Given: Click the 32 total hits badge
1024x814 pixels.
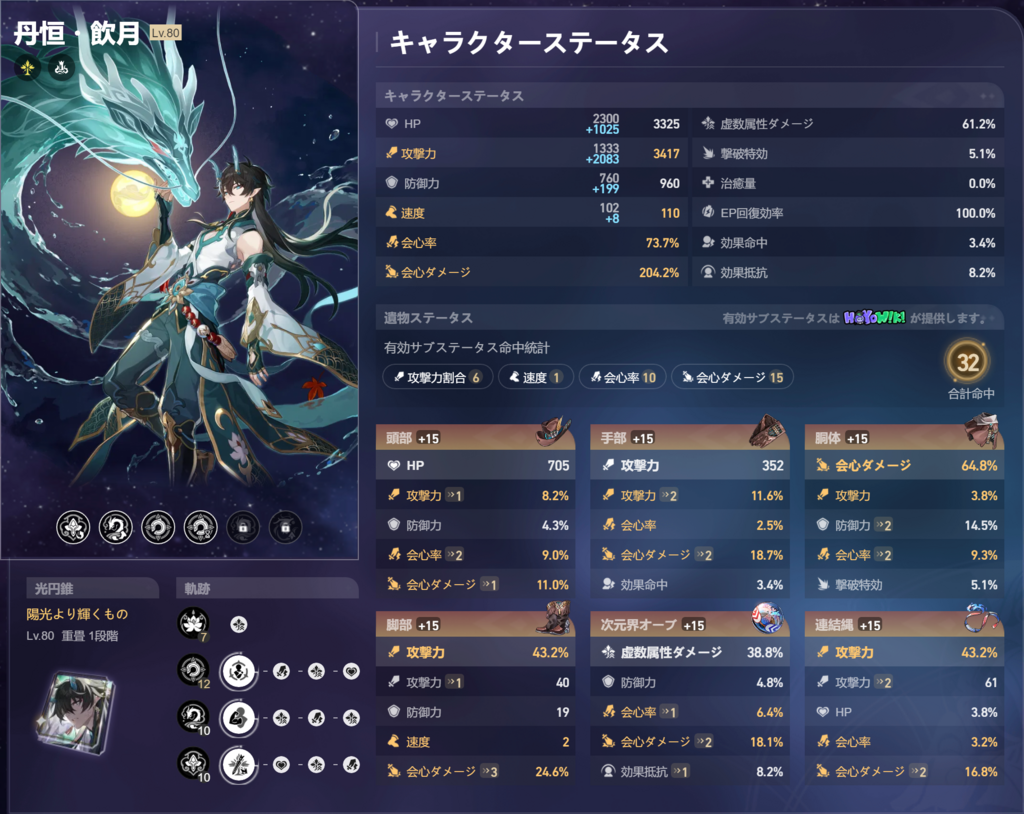Looking at the screenshot, I should click(968, 361).
